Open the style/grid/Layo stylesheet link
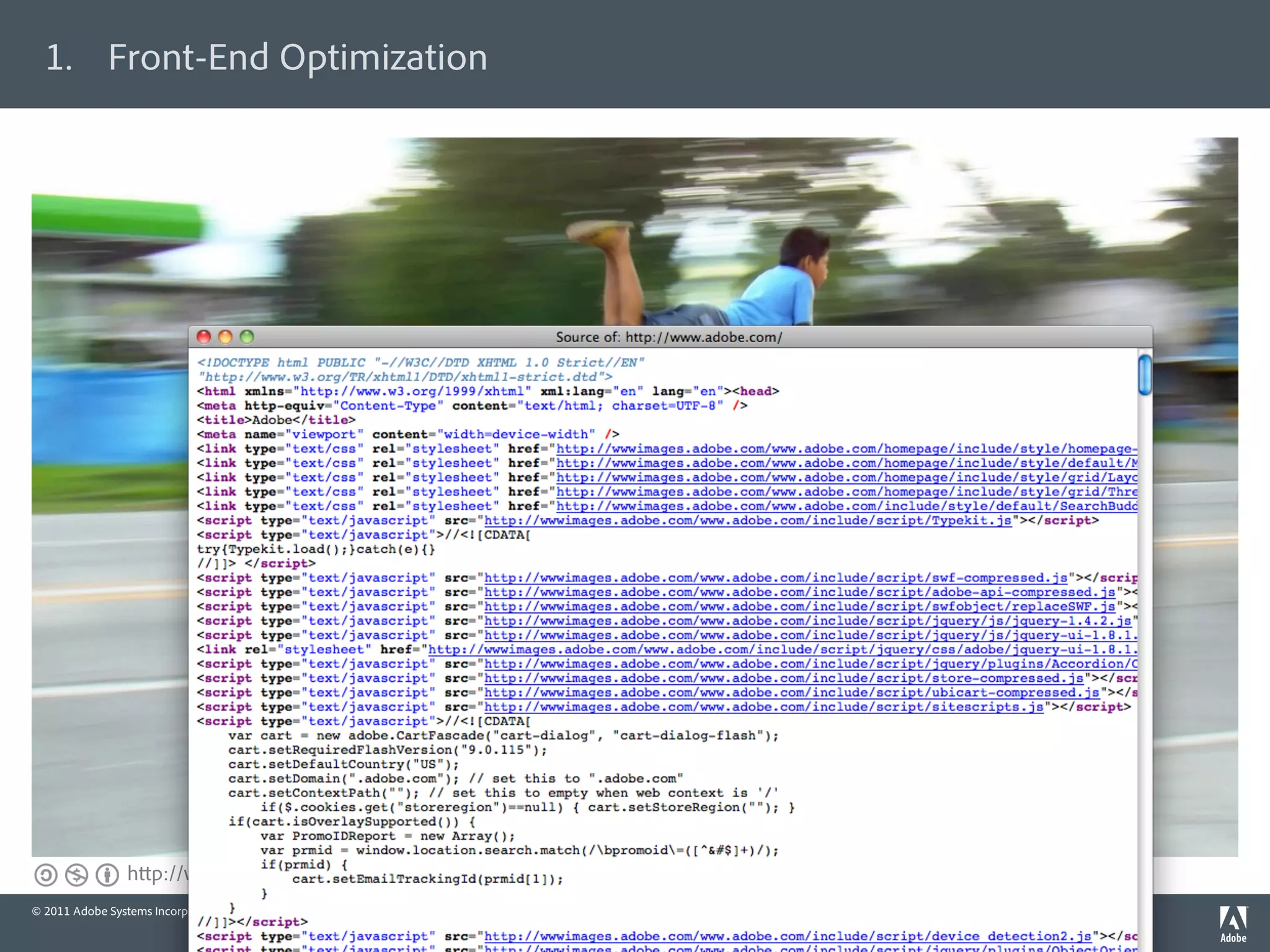Image resolution: width=1270 pixels, height=952 pixels. point(846,477)
